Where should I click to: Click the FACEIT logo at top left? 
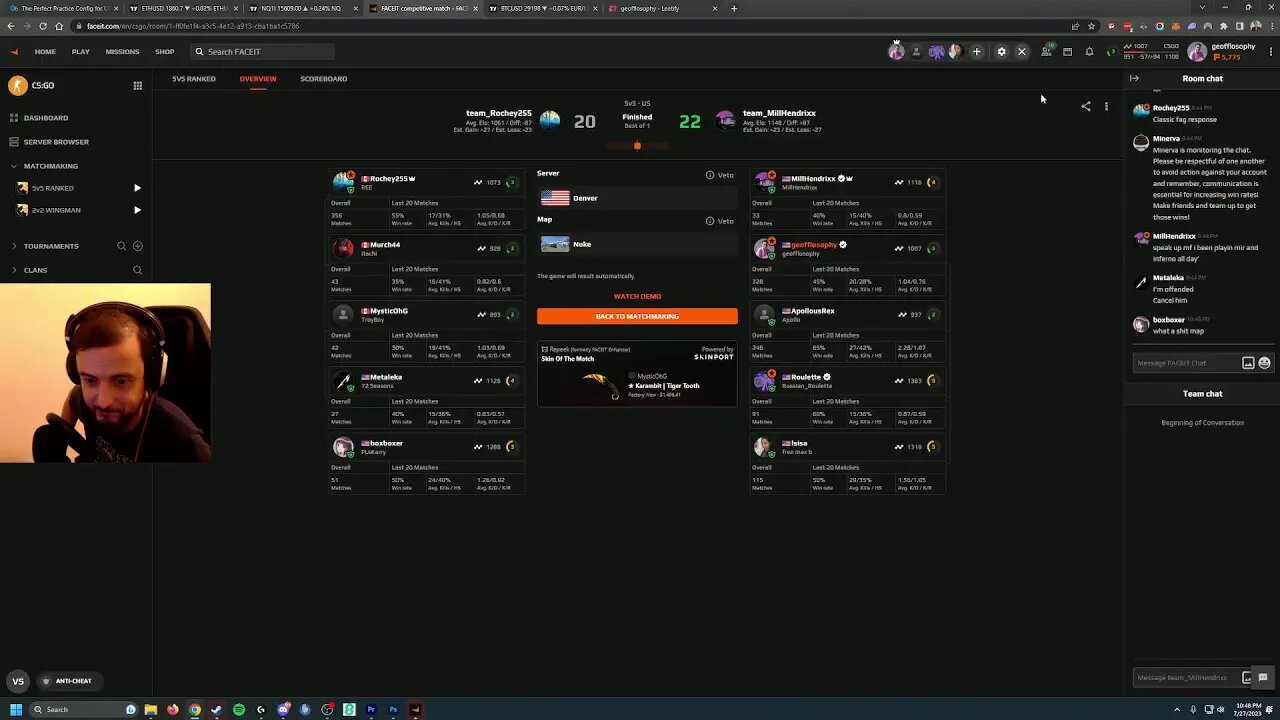click(14, 52)
